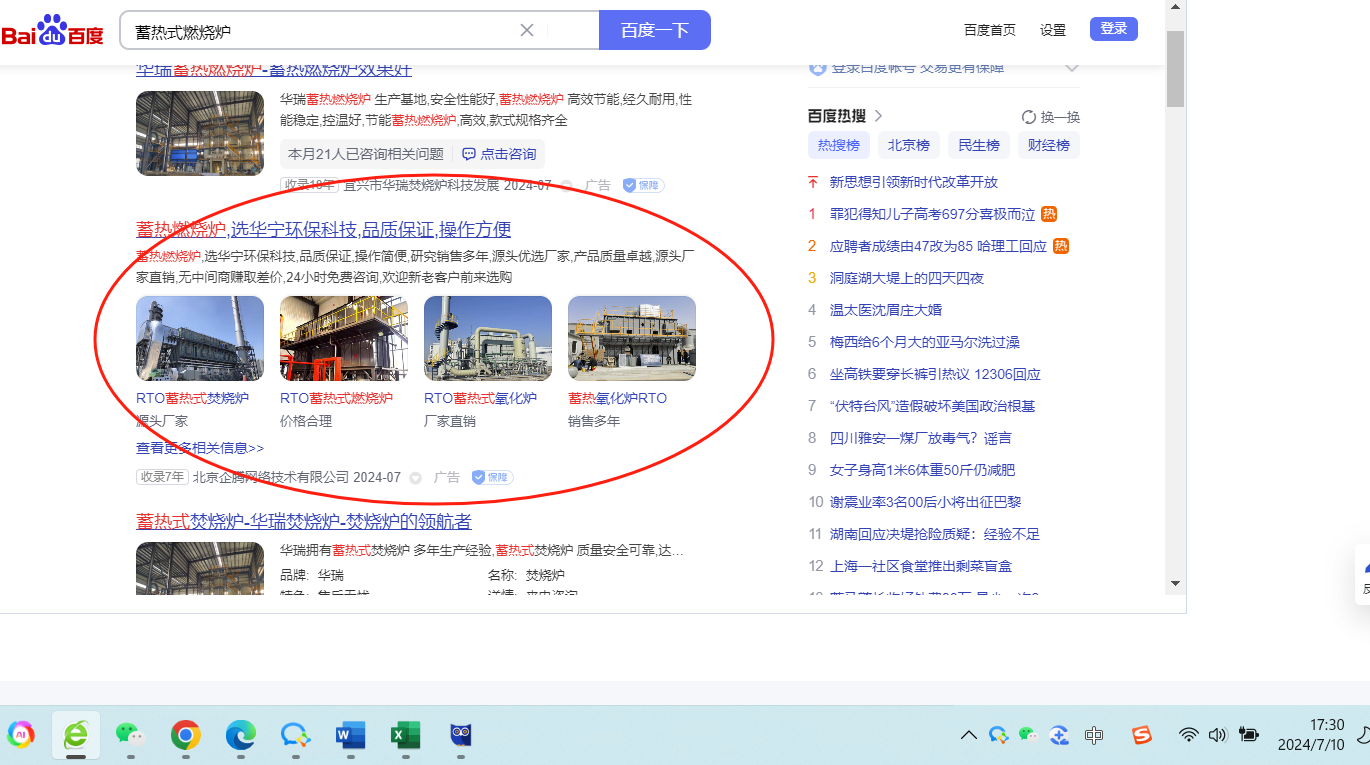Switch to the 民生榜 tab
Screen dimensions: 1370x765
[979, 145]
